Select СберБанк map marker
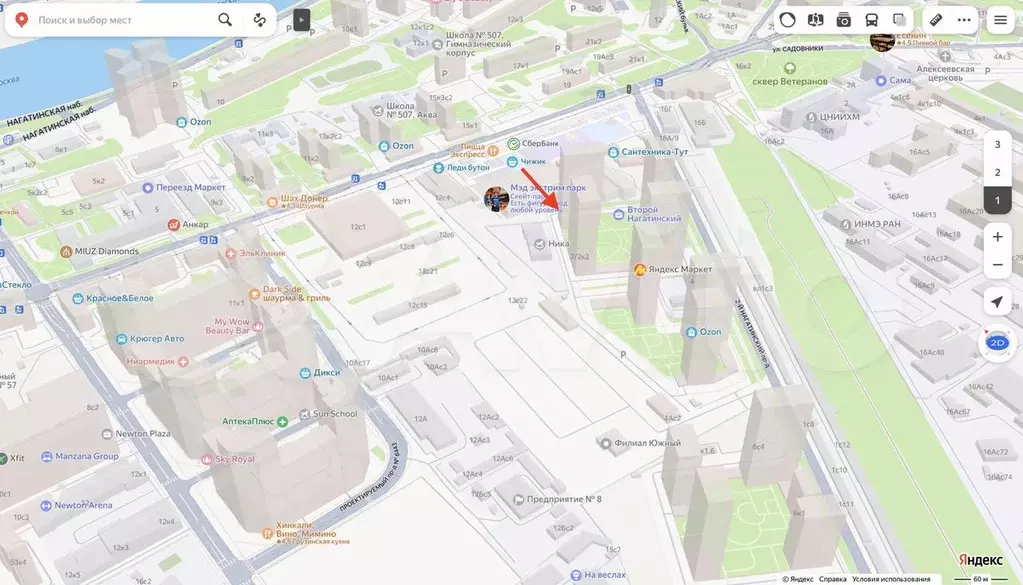Image resolution: width=1023 pixels, height=585 pixels. point(513,143)
